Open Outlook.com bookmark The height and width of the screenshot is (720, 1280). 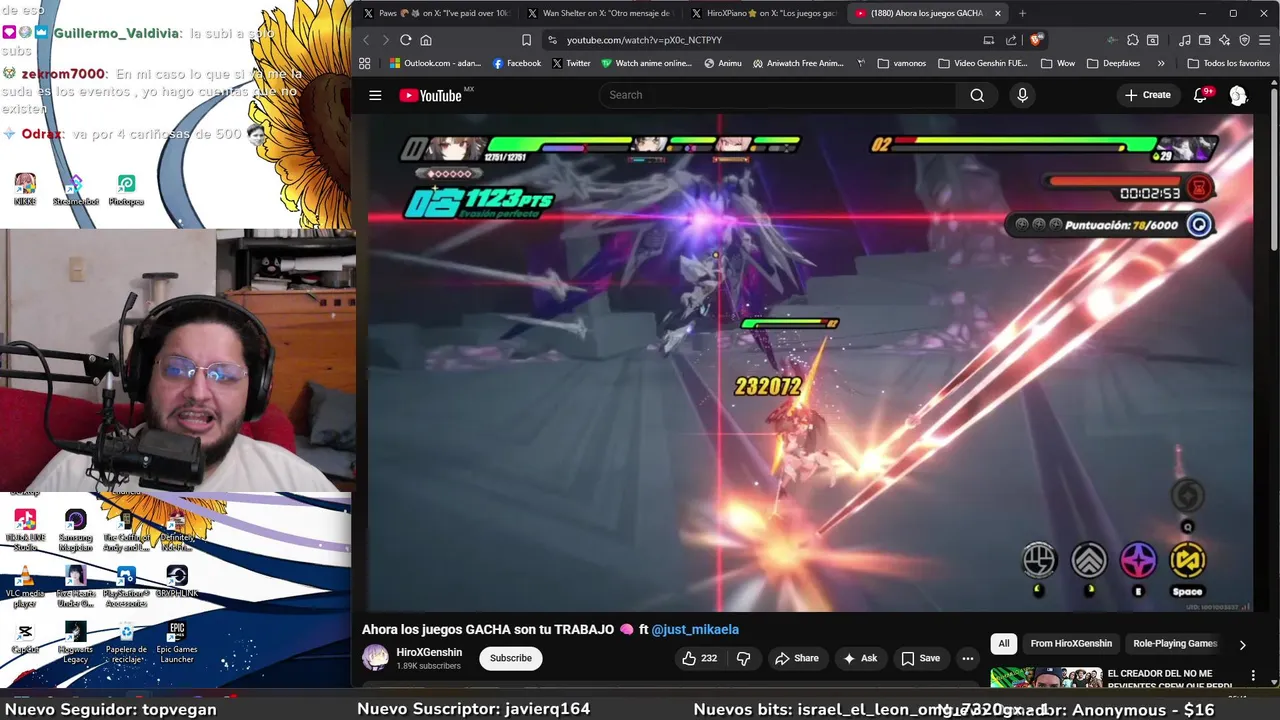(435, 63)
